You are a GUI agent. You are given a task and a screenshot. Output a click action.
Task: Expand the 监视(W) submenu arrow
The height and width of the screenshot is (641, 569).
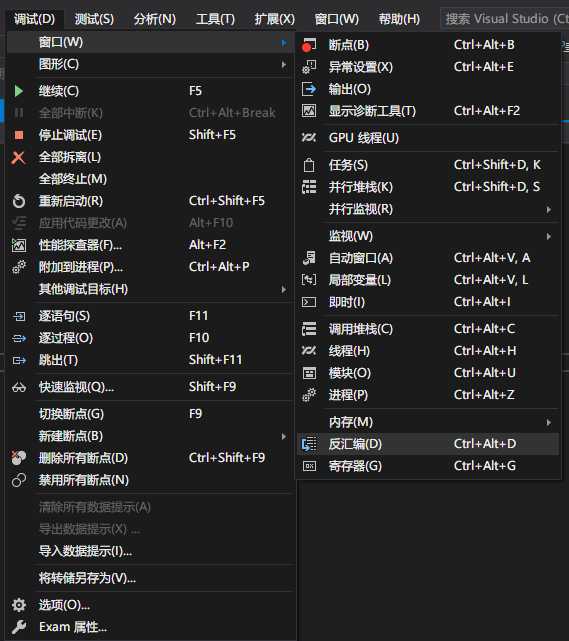549,236
